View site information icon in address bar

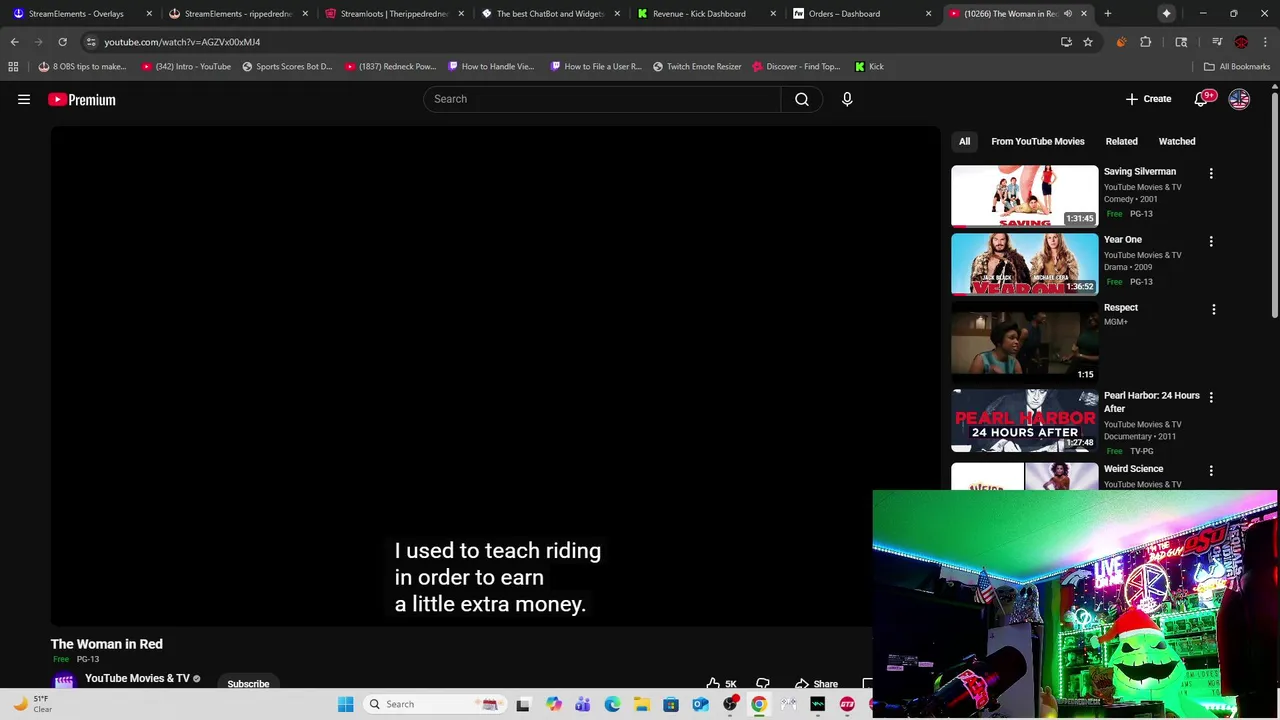[90, 42]
